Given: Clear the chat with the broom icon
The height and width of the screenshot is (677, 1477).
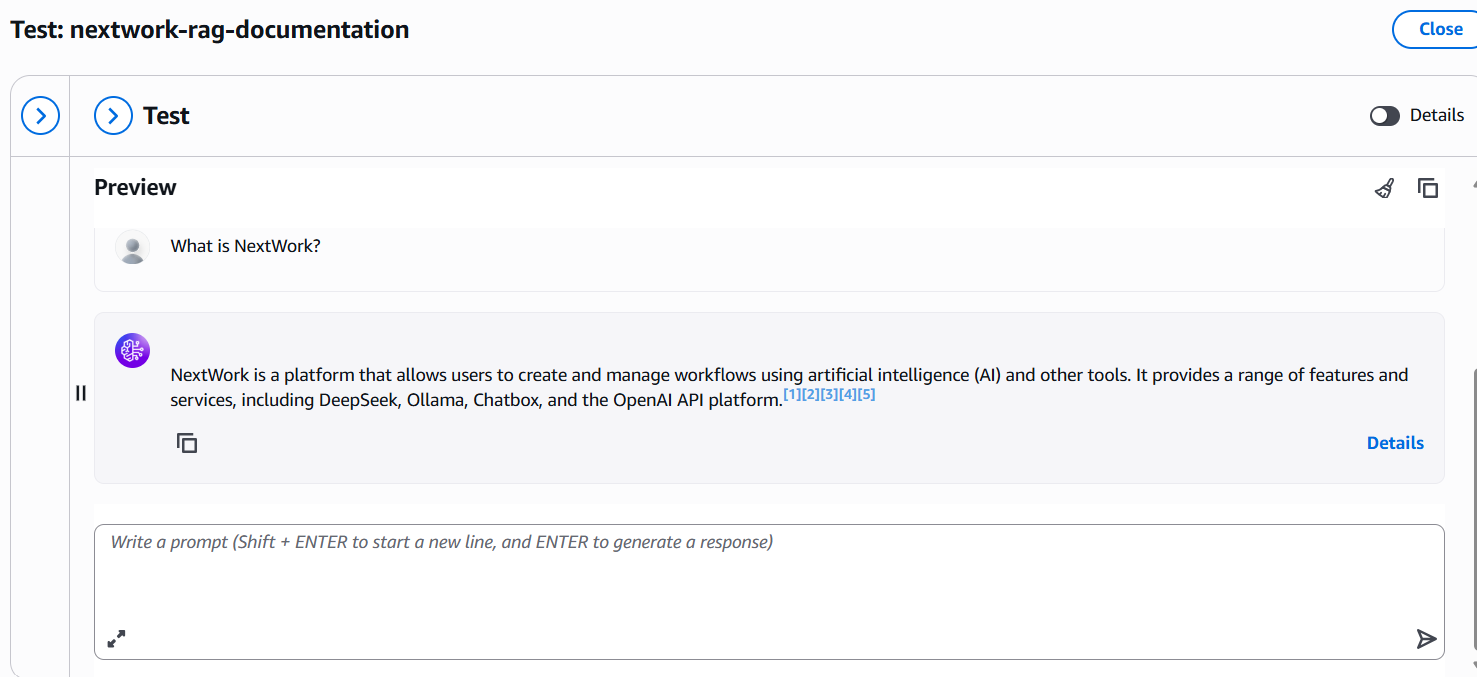Looking at the screenshot, I should 1384,188.
